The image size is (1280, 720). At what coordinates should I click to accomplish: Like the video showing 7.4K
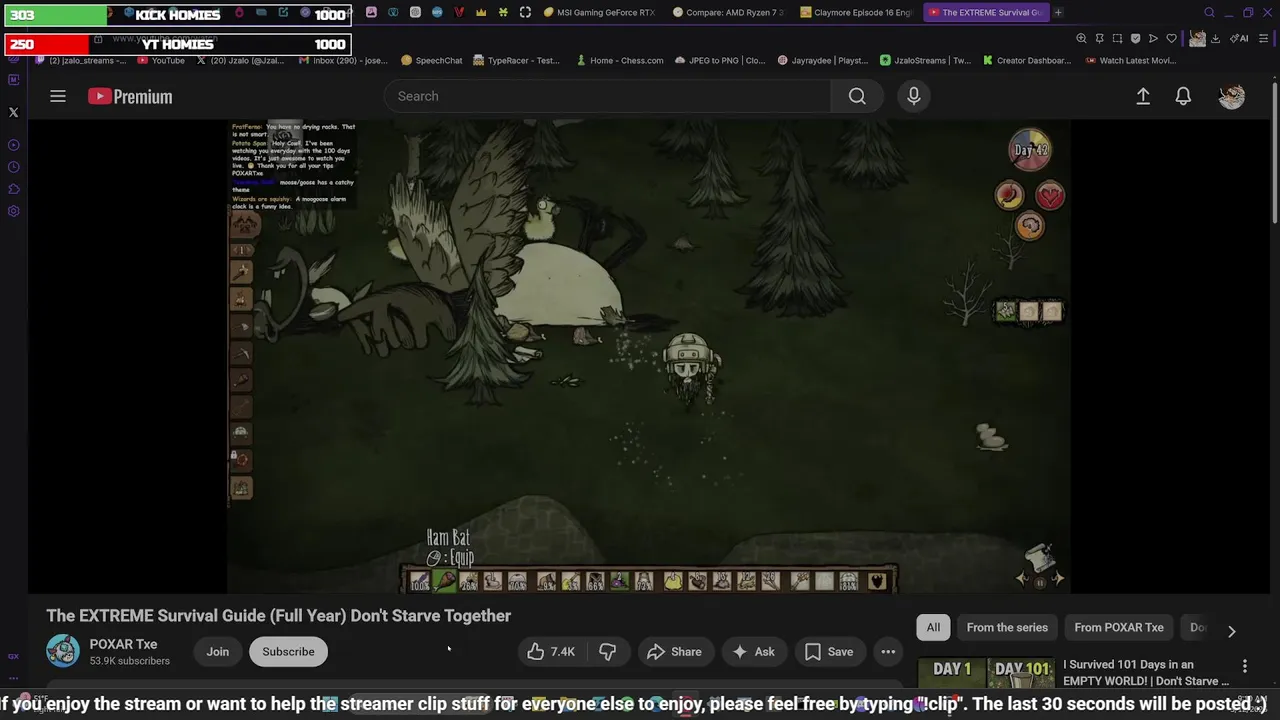click(551, 652)
